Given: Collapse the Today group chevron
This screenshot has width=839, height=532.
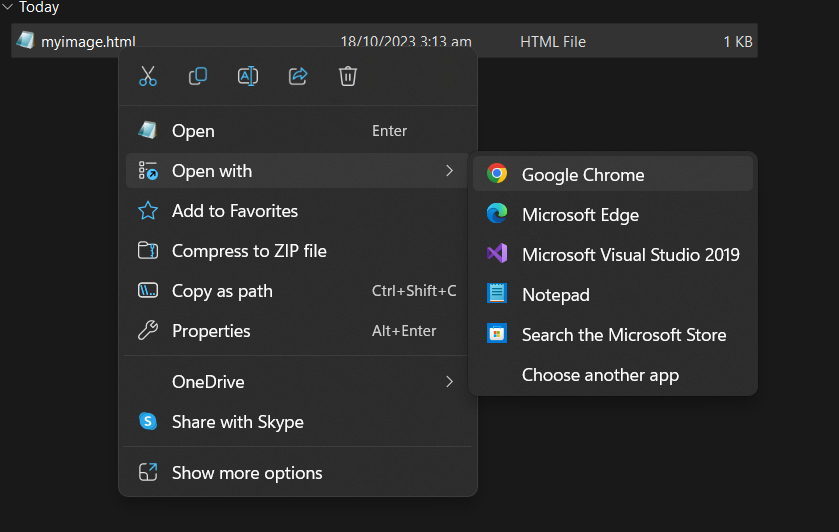Looking at the screenshot, I should coord(8,7).
